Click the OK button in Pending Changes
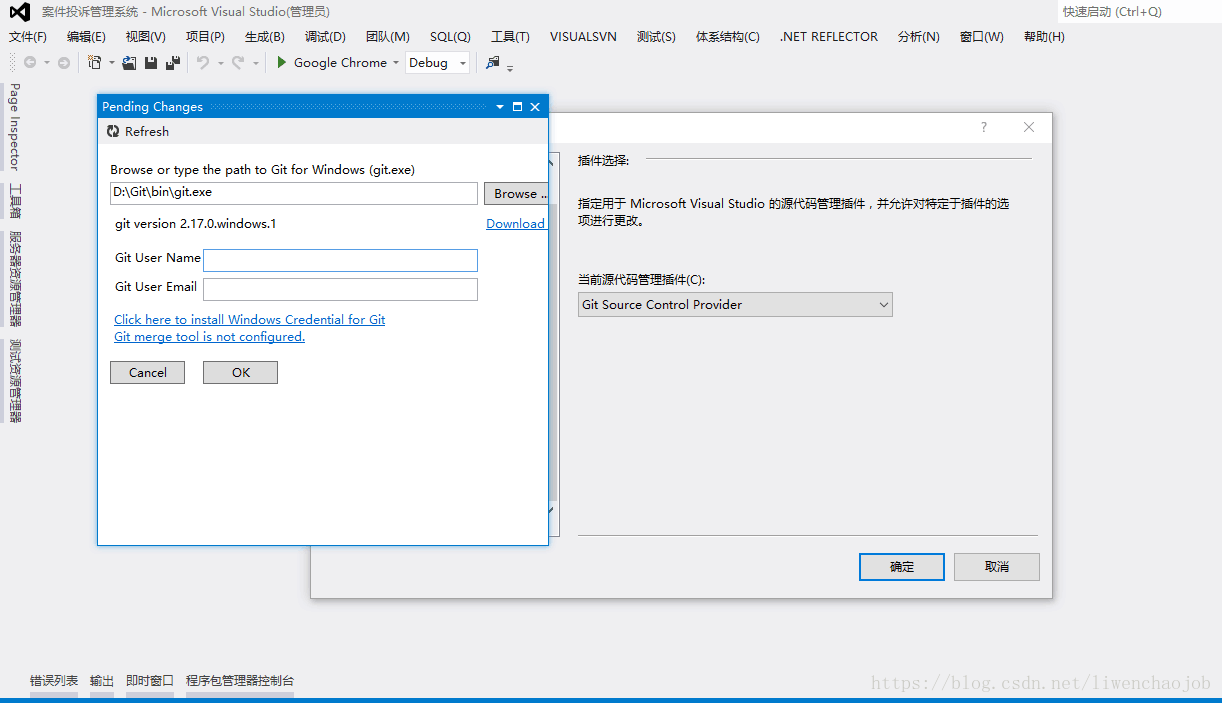This screenshot has height=703, width=1222. [x=240, y=372]
